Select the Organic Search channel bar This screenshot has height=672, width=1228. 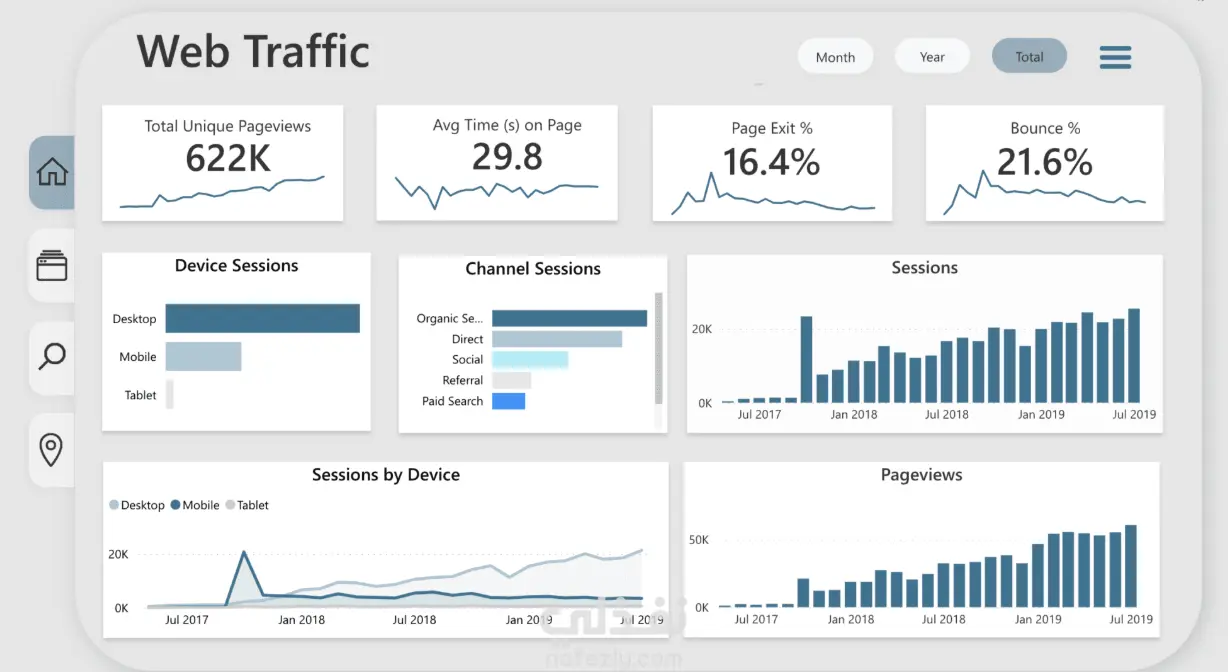point(570,318)
